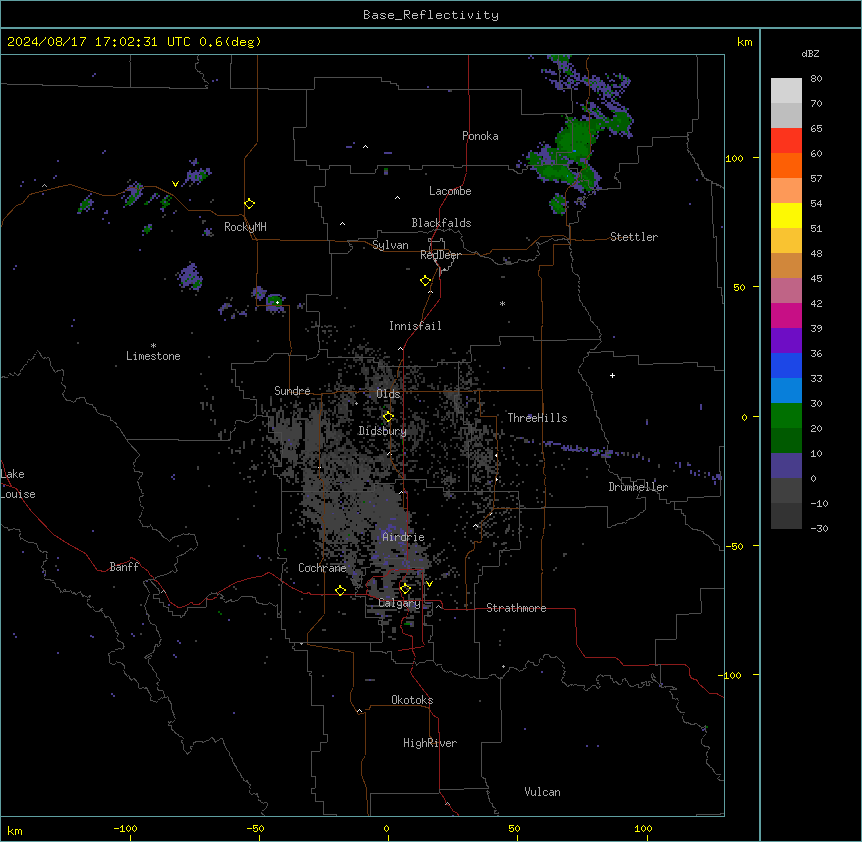Click the purple 10 dBZ color swatch
The width and height of the screenshot is (862, 842).
click(x=786, y=466)
